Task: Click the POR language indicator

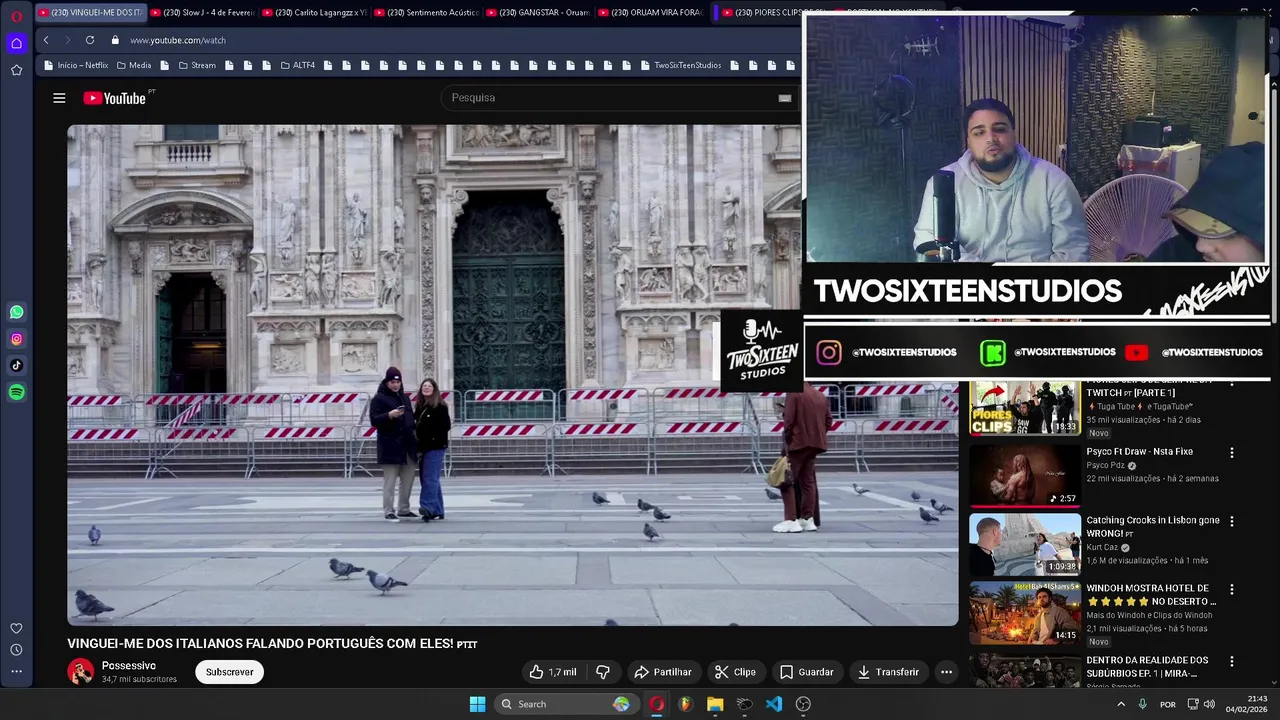Action: coord(1168,704)
